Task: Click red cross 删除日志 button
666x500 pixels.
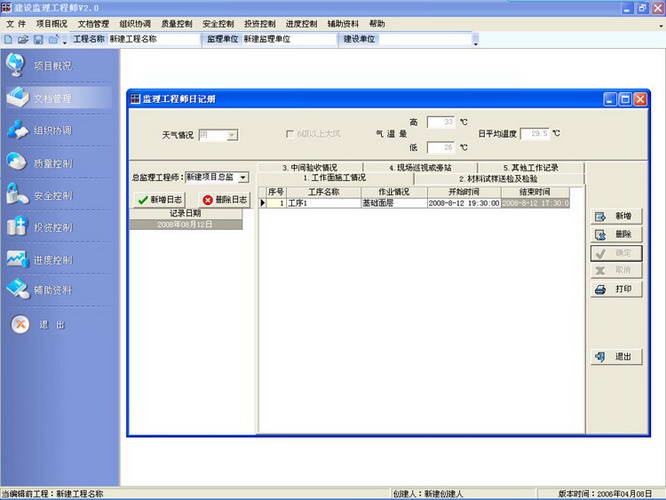Action: 225,200
